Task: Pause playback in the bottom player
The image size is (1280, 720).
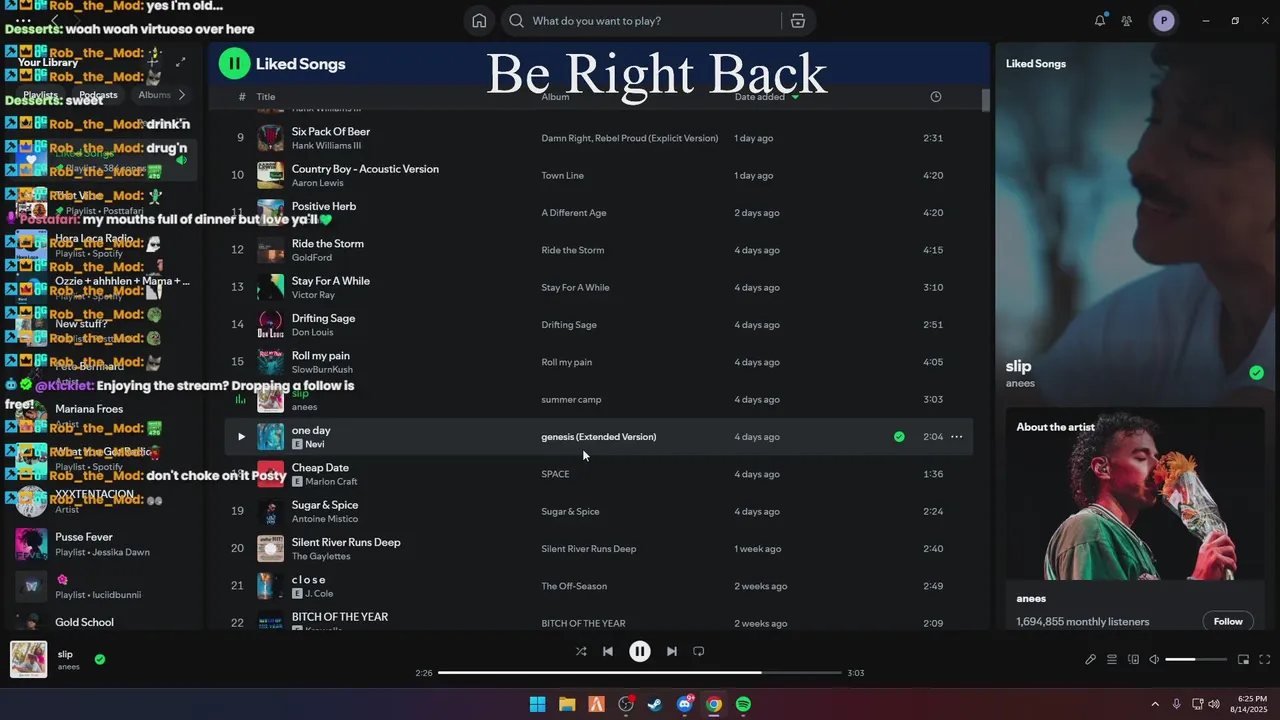Action: [640, 651]
